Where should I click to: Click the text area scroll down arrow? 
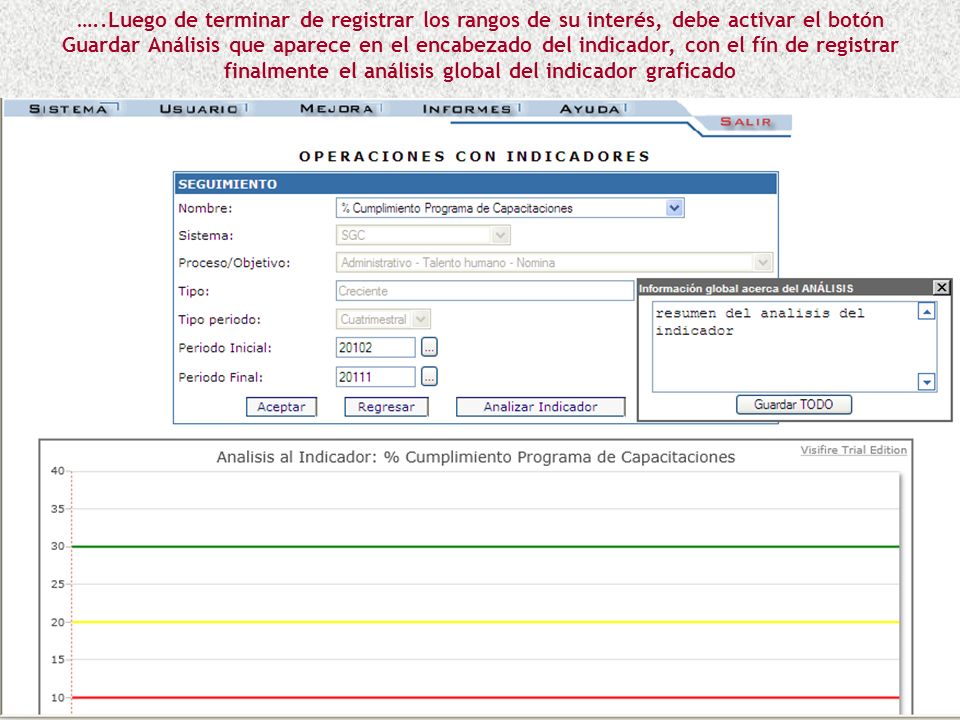click(x=927, y=382)
